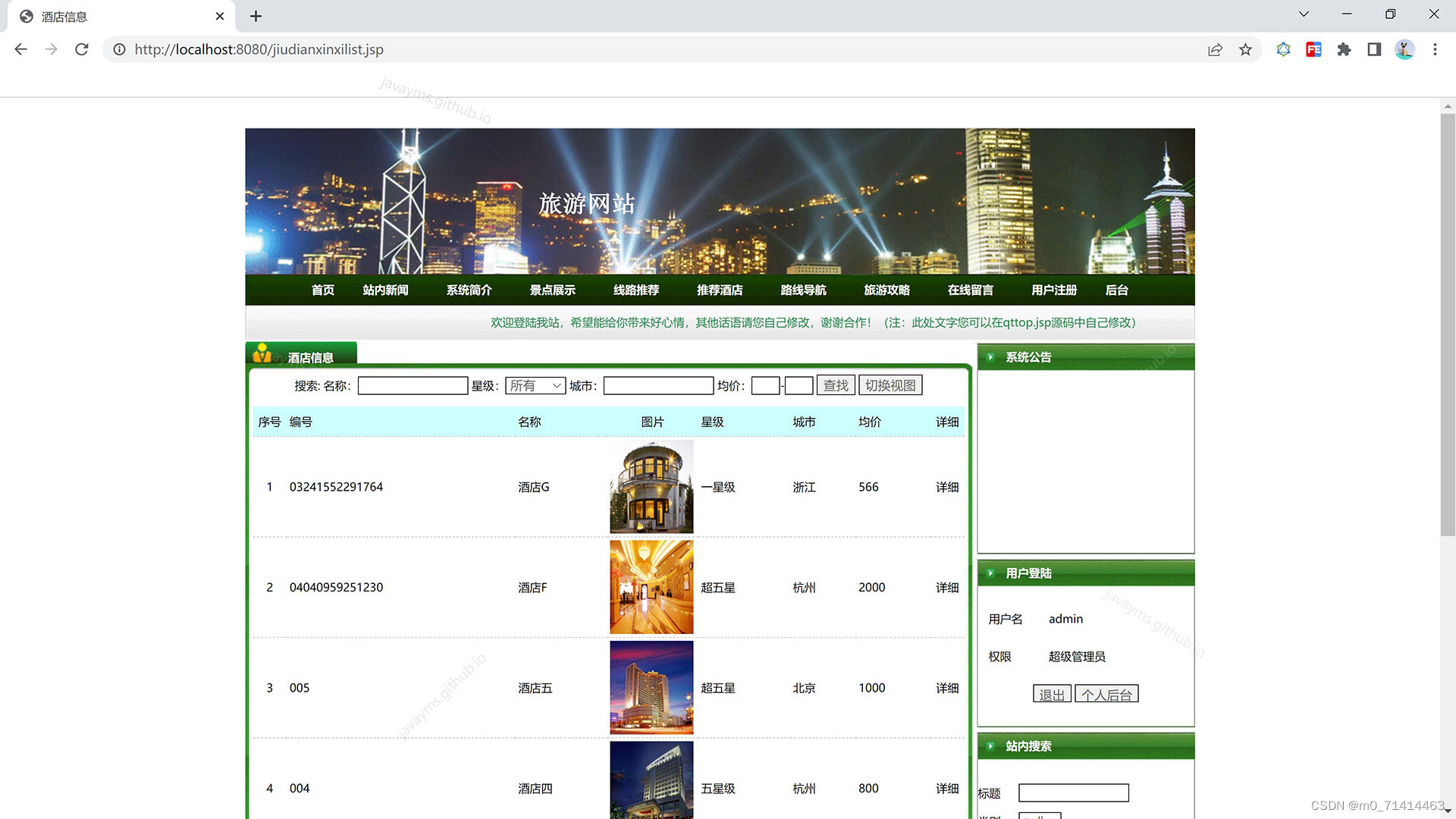Open Chrome three-dot menu

click(1435, 49)
